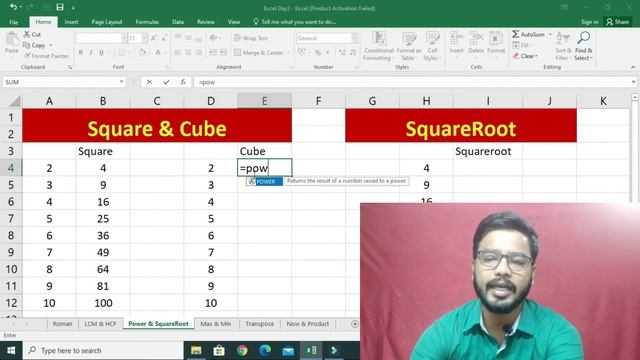Open AutoSum dropdown arrow
Image resolution: width=640 pixels, height=360 pixels.
550,35
